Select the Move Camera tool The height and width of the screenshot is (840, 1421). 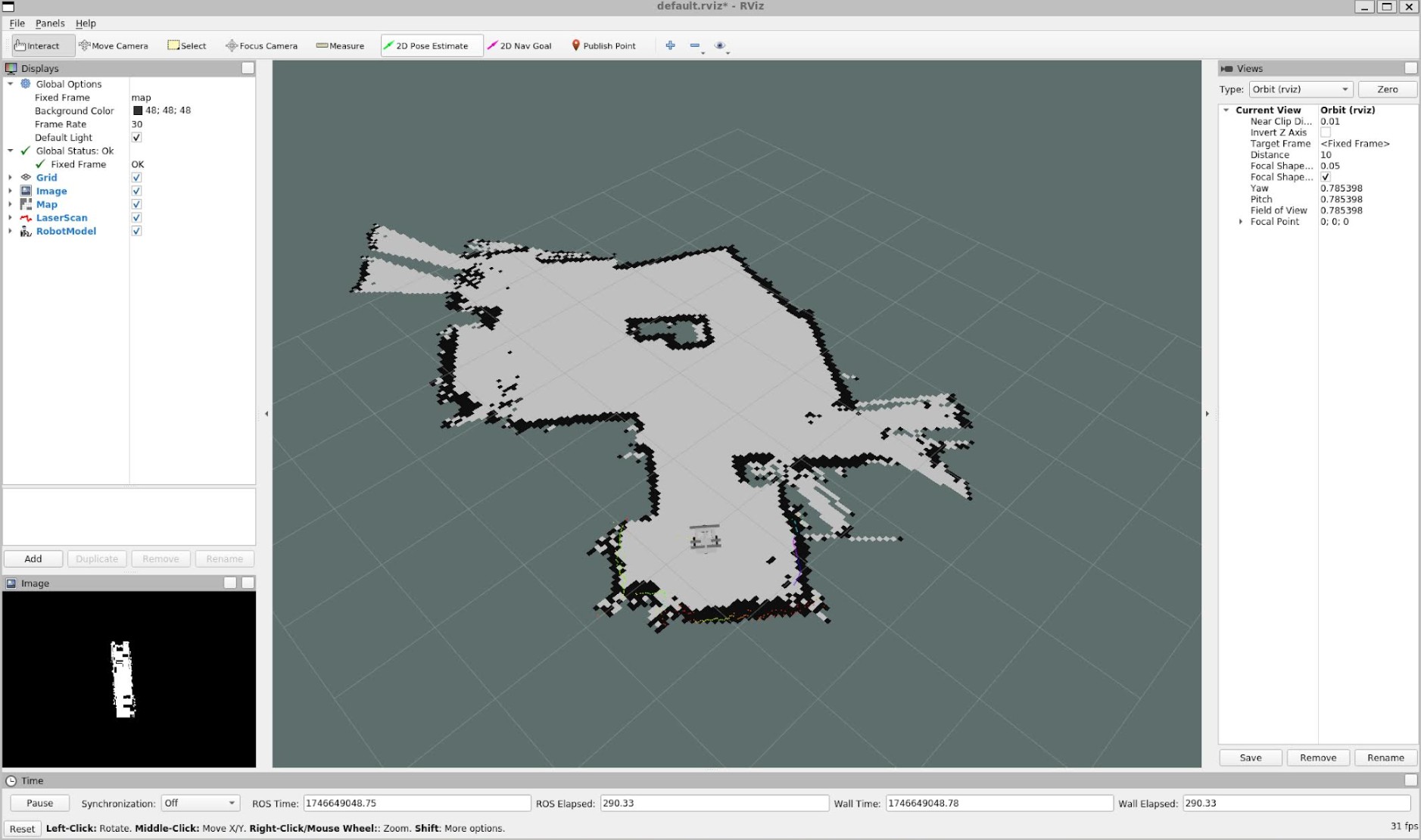pos(114,45)
